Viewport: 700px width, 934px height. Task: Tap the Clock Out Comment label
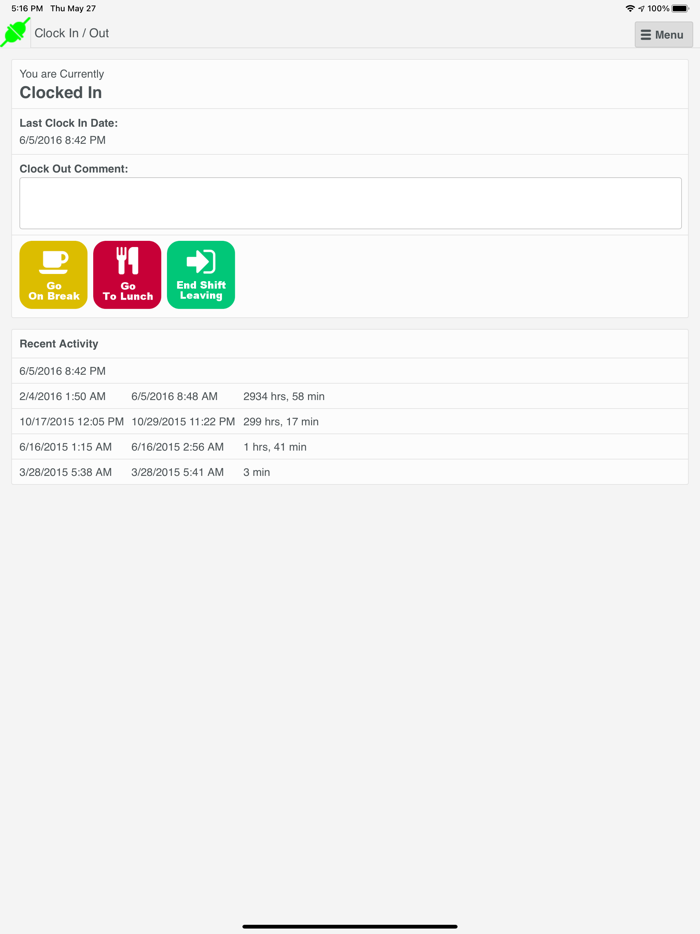coord(74,169)
